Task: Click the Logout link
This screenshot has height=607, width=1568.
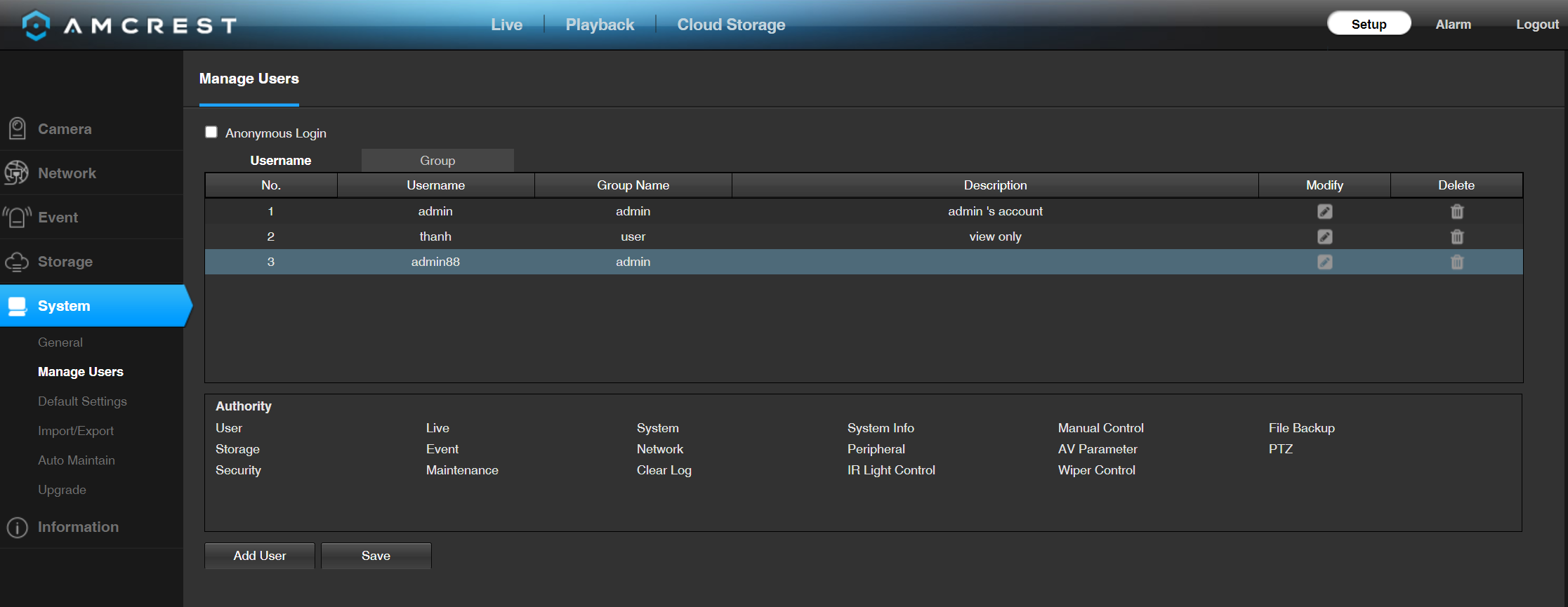Action: tap(1537, 25)
